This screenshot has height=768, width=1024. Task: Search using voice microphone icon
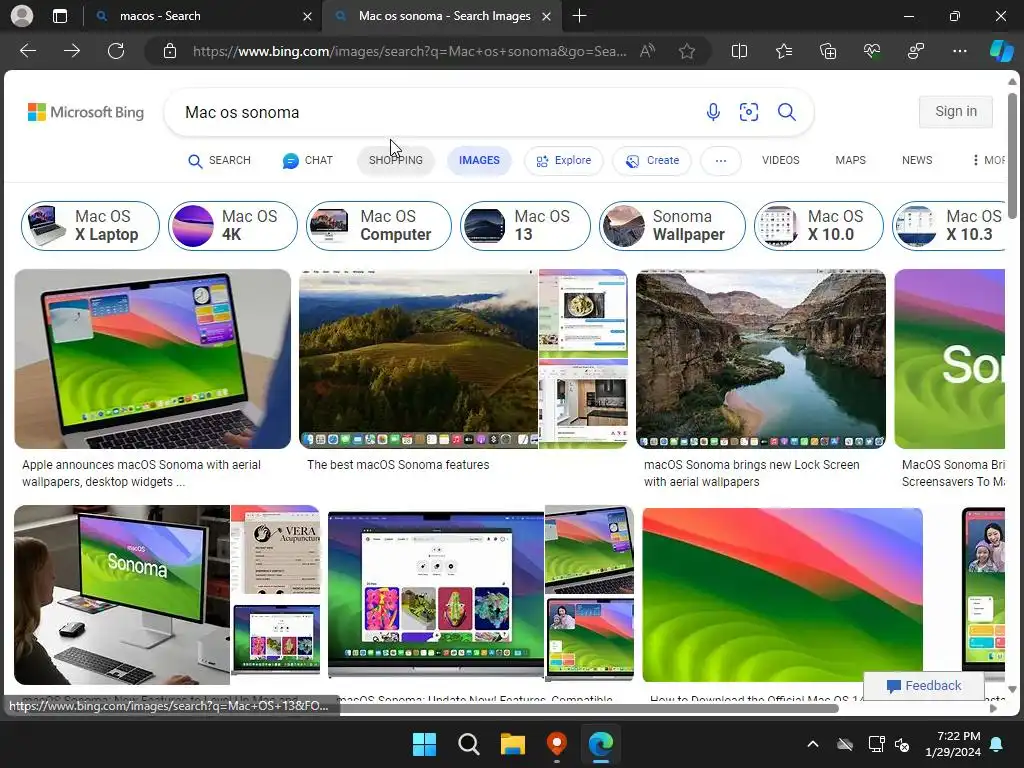pos(713,112)
